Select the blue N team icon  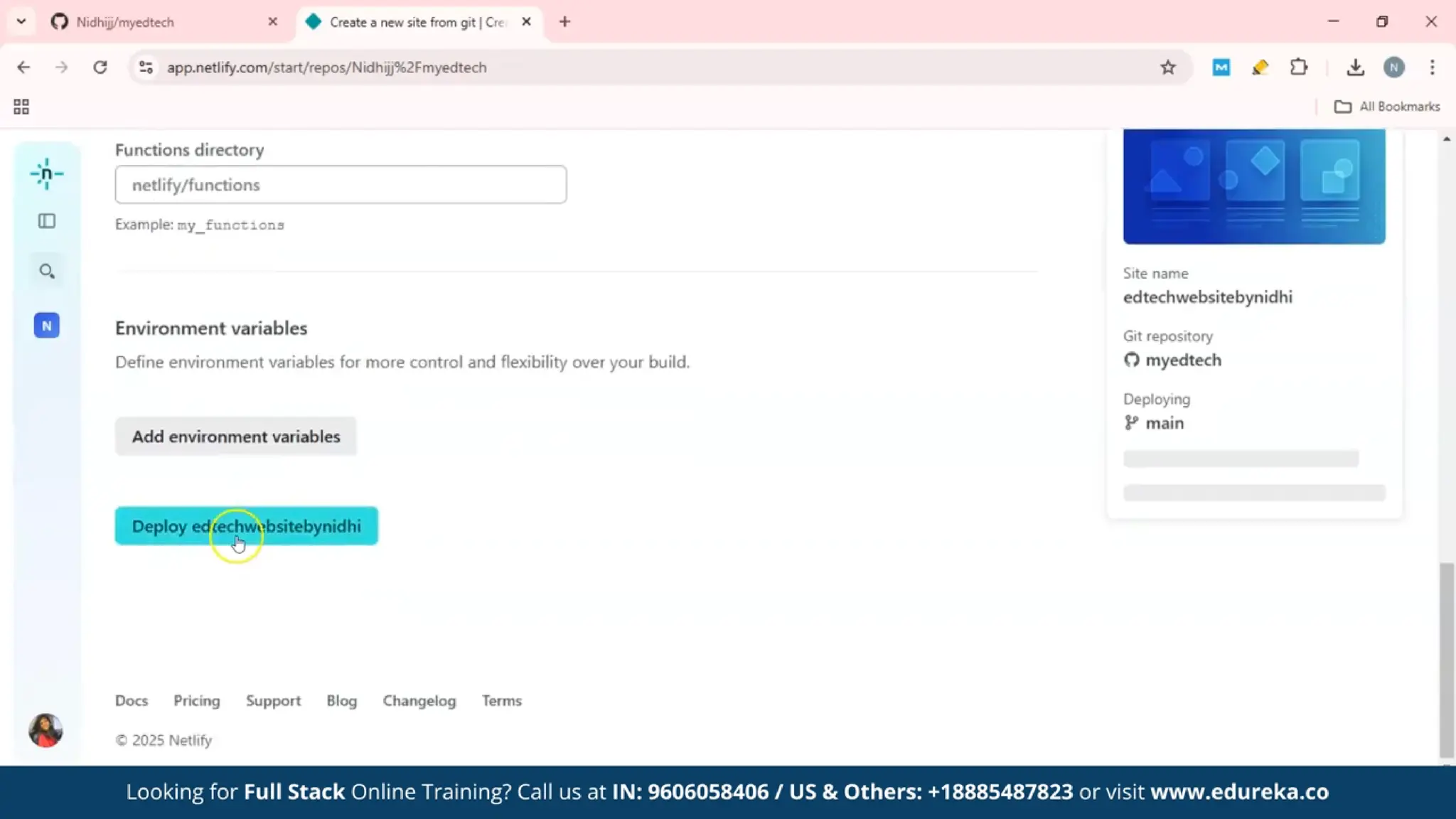[47, 326]
